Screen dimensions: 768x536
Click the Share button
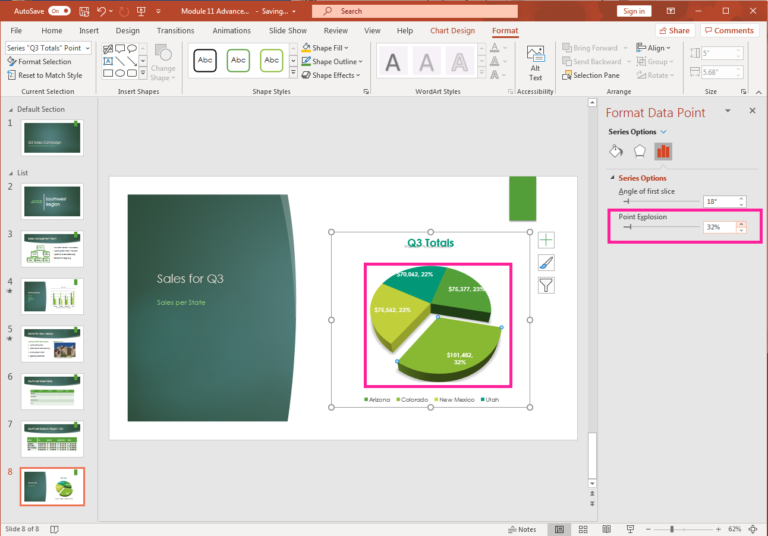coord(674,30)
